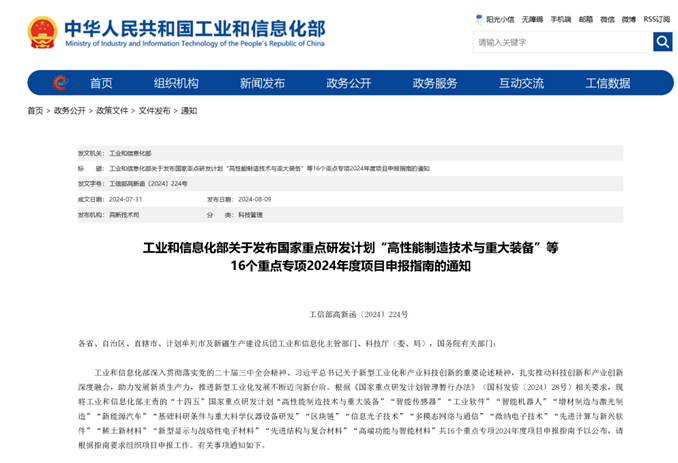Click the salutation line starting 各省、自治区

pyautogui.click(x=287, y=344)
